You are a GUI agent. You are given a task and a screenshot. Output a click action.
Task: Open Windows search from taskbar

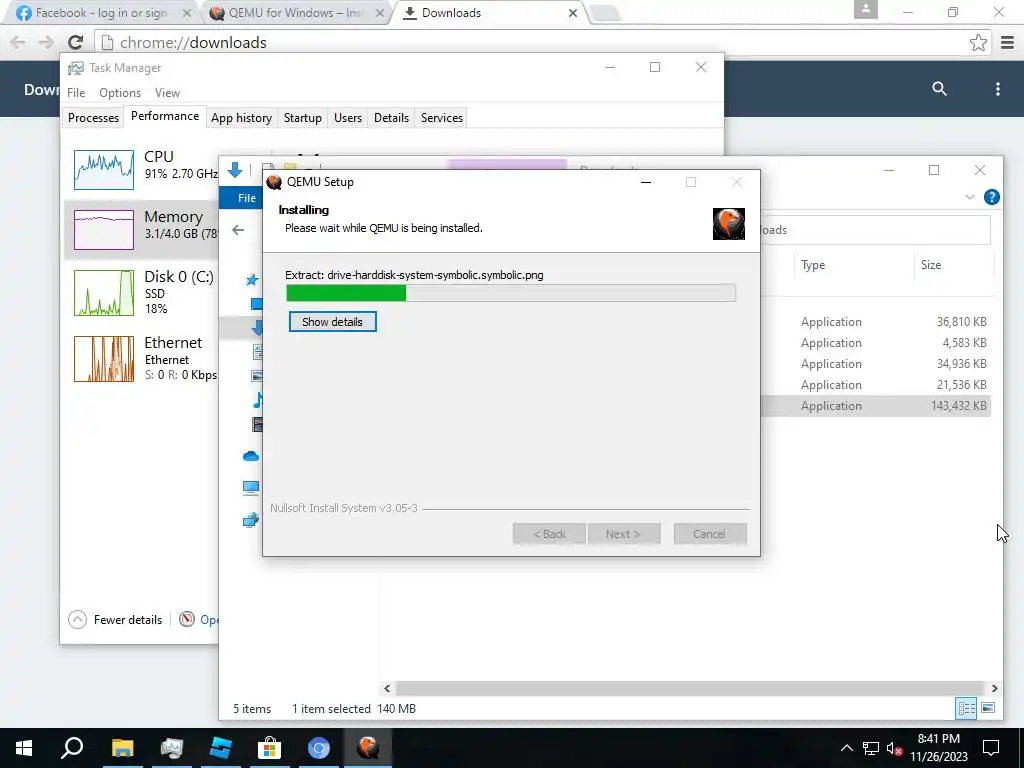(x=72, y=748)
